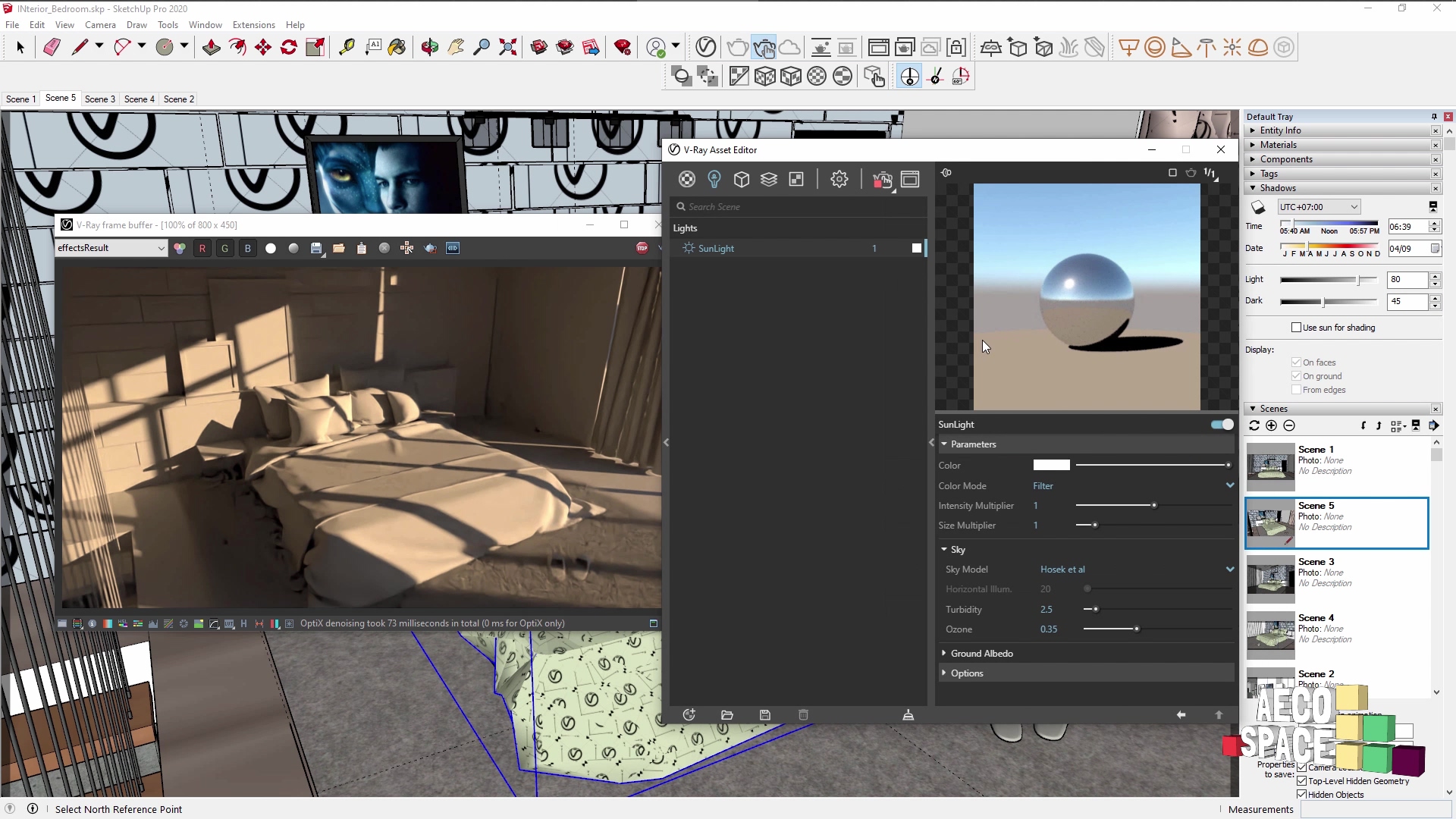
Task: Switch to red channel in frame buffer
Action: click(x=202, y=248)
